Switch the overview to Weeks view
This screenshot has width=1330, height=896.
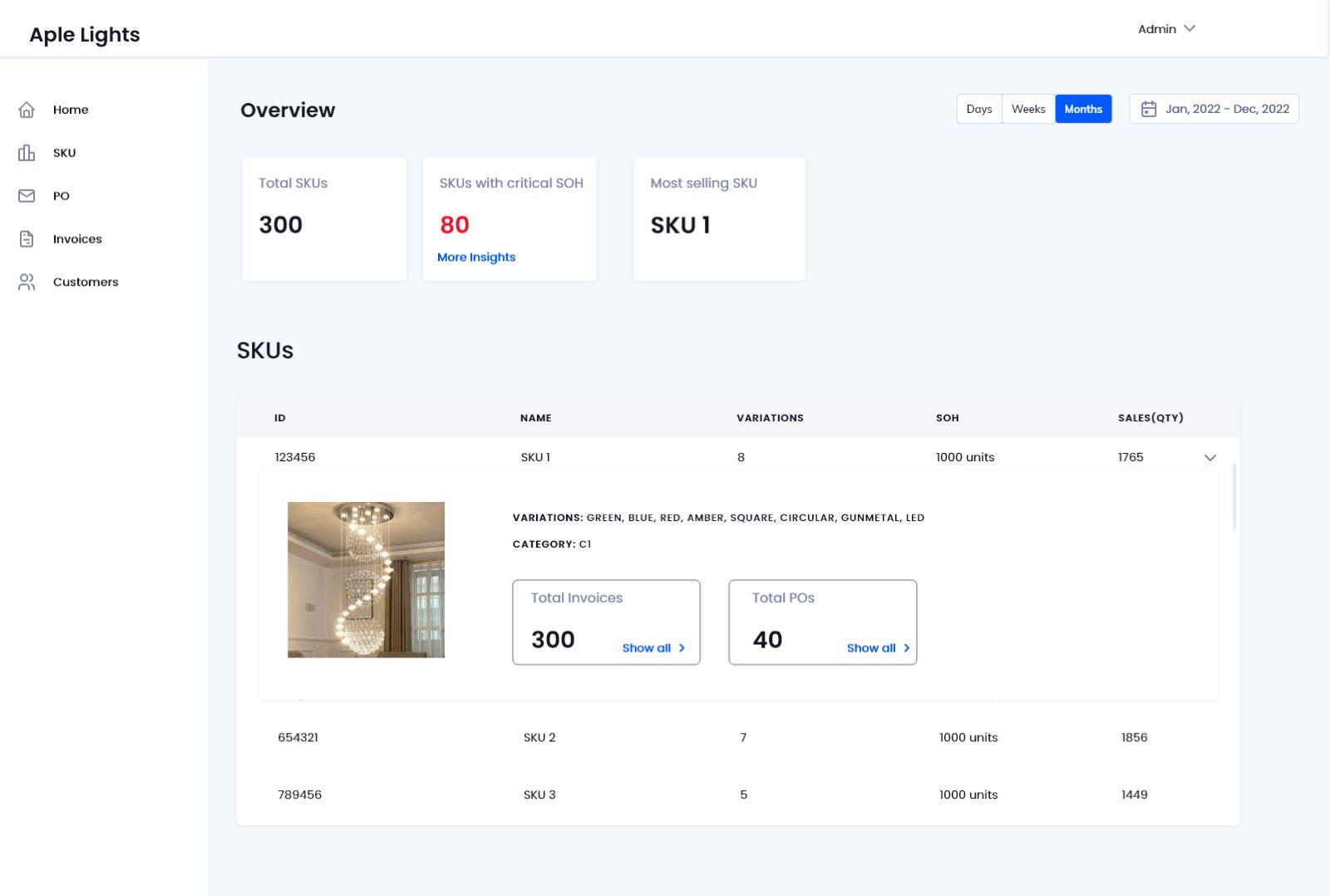[x=1027, y=109]
